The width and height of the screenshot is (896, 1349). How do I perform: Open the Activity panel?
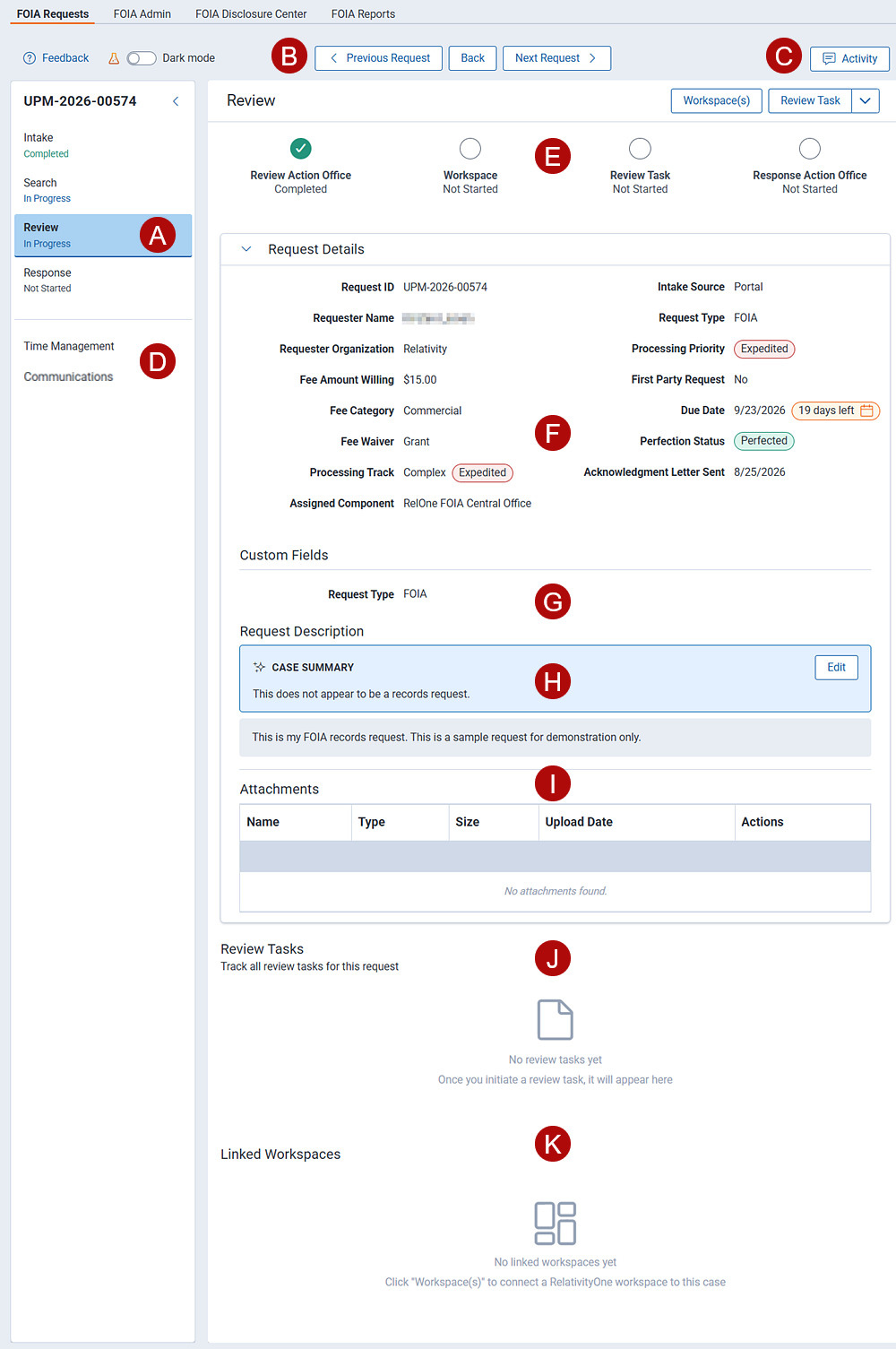[x=850, y=59]
